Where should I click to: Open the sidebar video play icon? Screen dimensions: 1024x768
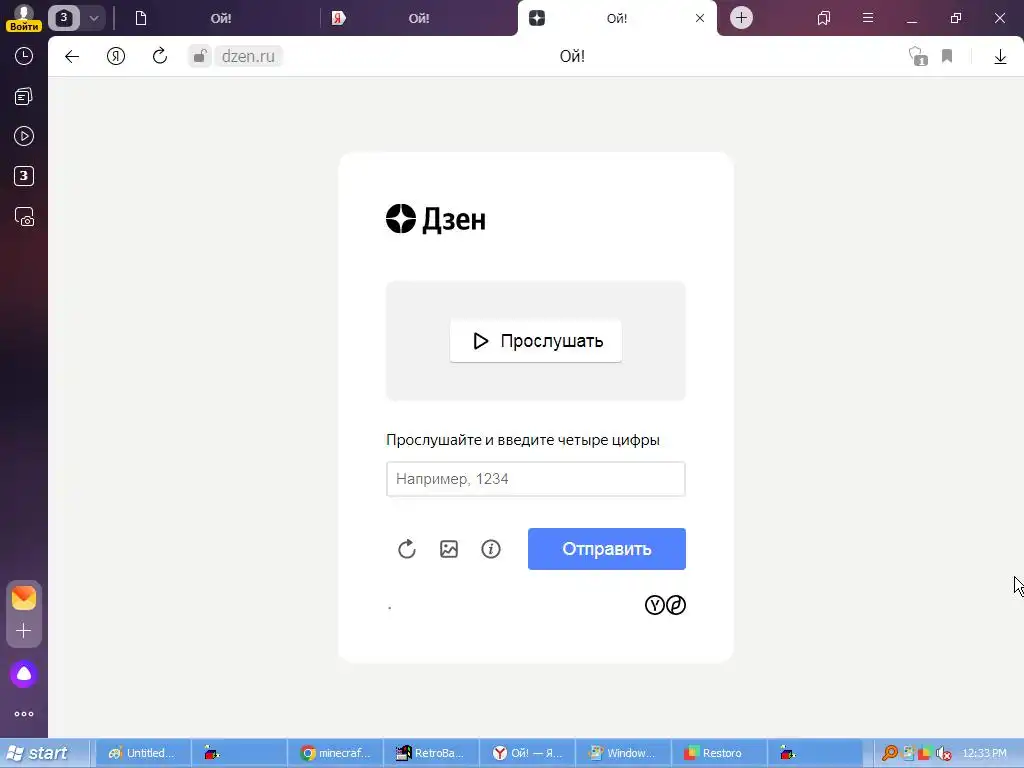(x=24, y=136)
